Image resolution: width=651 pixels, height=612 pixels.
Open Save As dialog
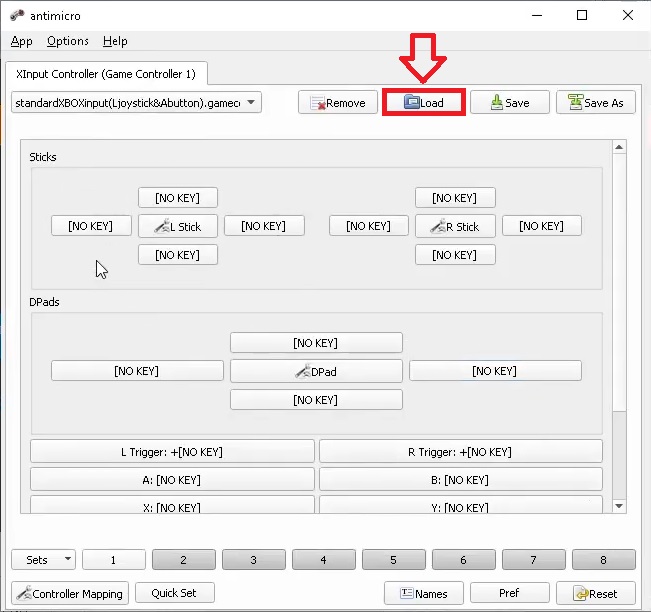click(x=596, y=103)
